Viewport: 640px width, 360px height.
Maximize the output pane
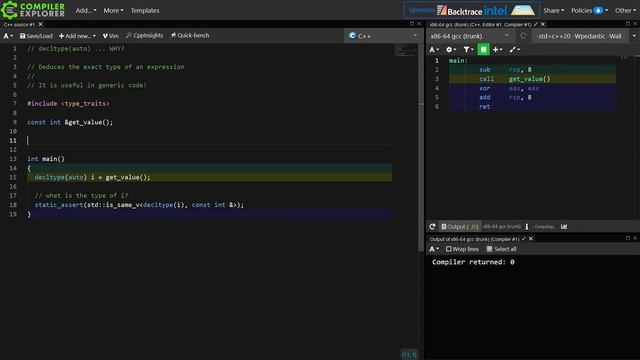[628, 238]
